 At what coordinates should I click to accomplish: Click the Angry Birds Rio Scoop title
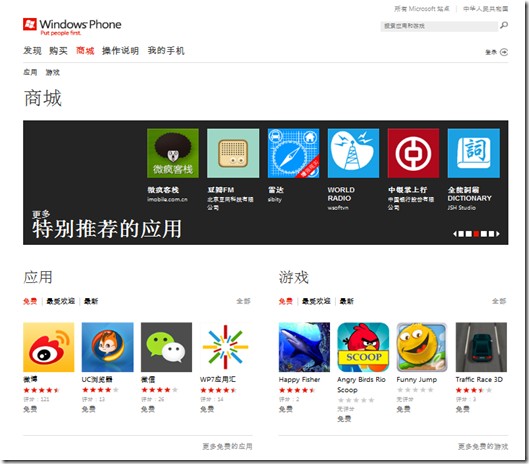click(x=361, y=385)
